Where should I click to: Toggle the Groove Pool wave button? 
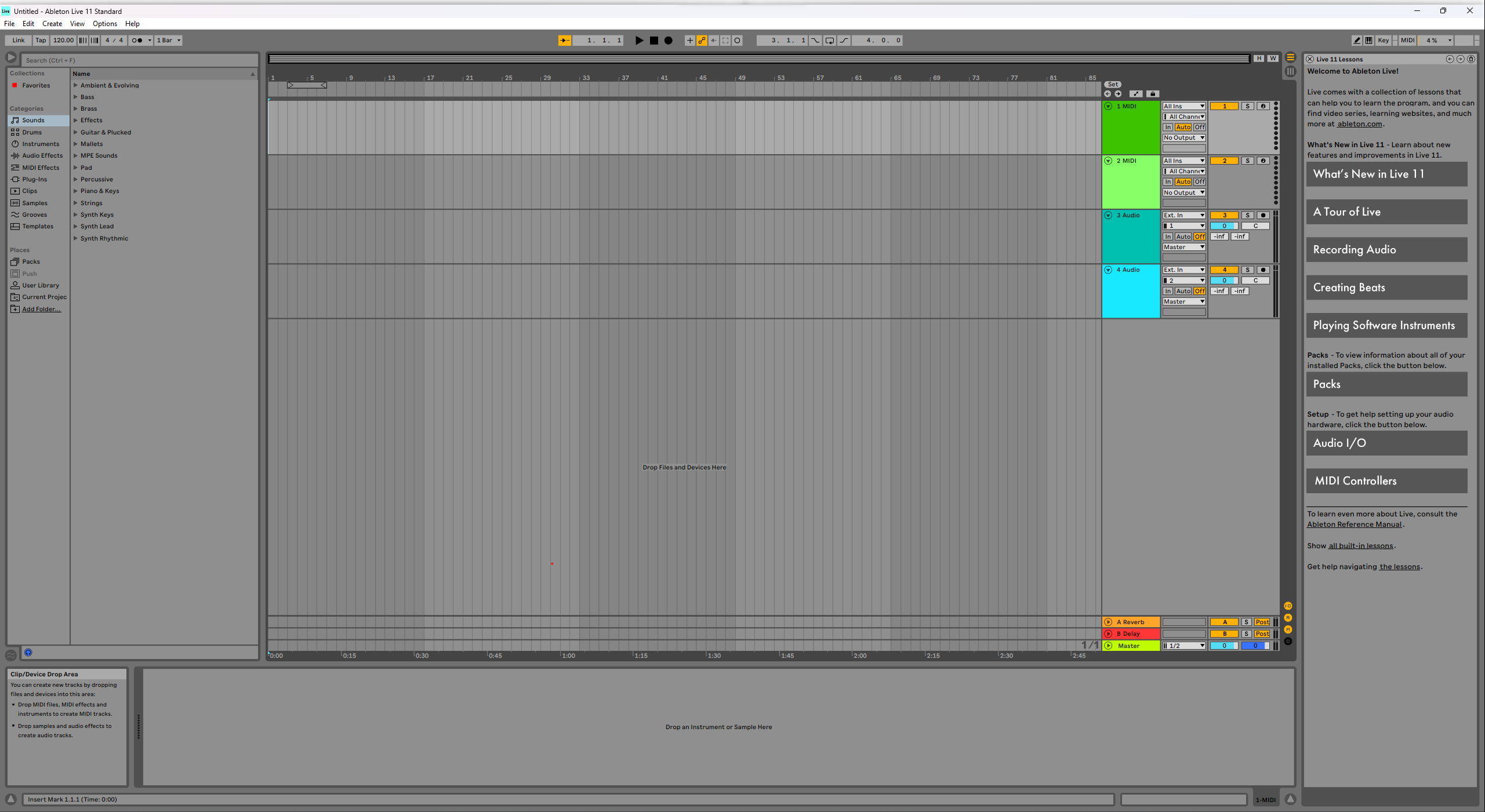coord(10,655)
